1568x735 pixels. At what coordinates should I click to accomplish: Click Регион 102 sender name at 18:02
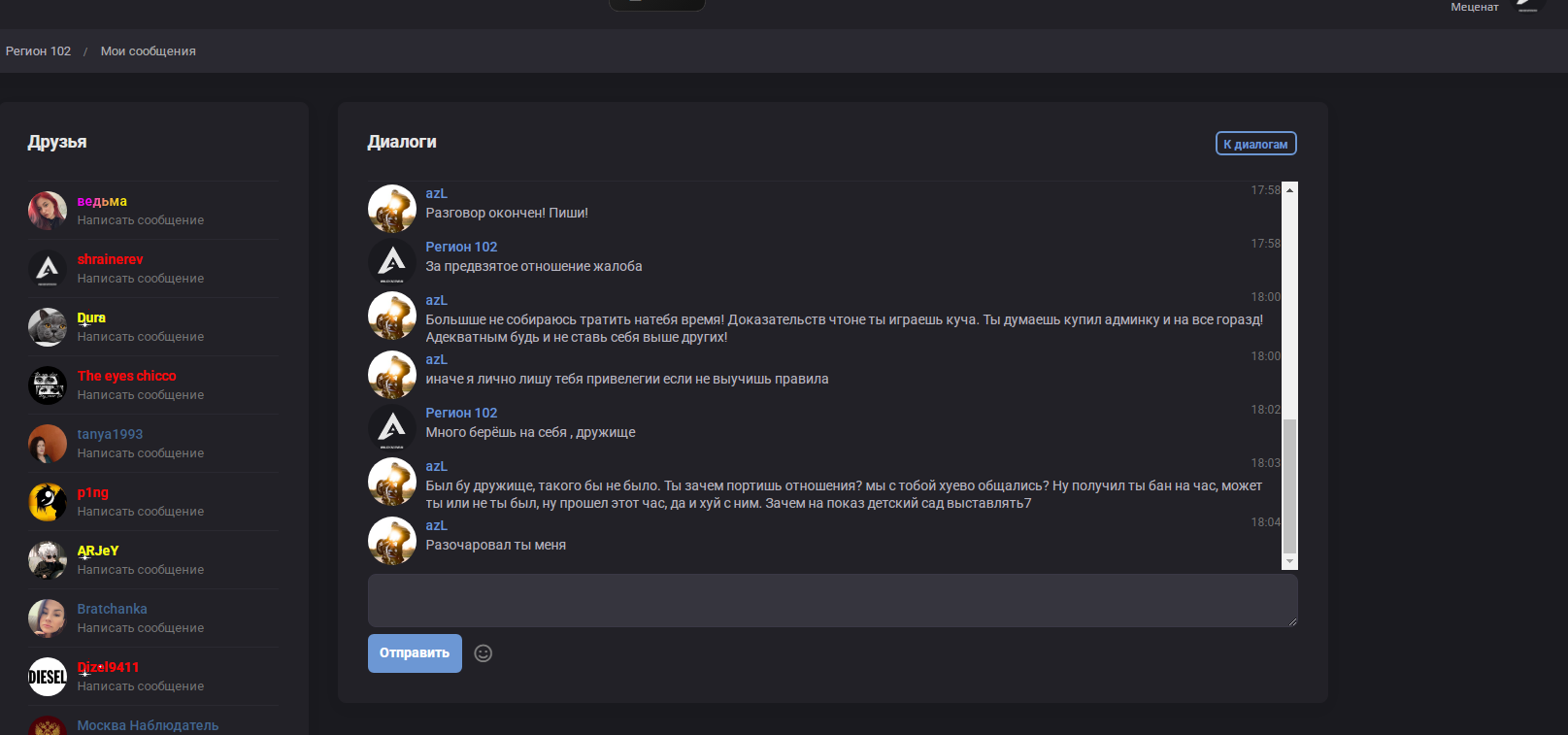pos(461,413)
